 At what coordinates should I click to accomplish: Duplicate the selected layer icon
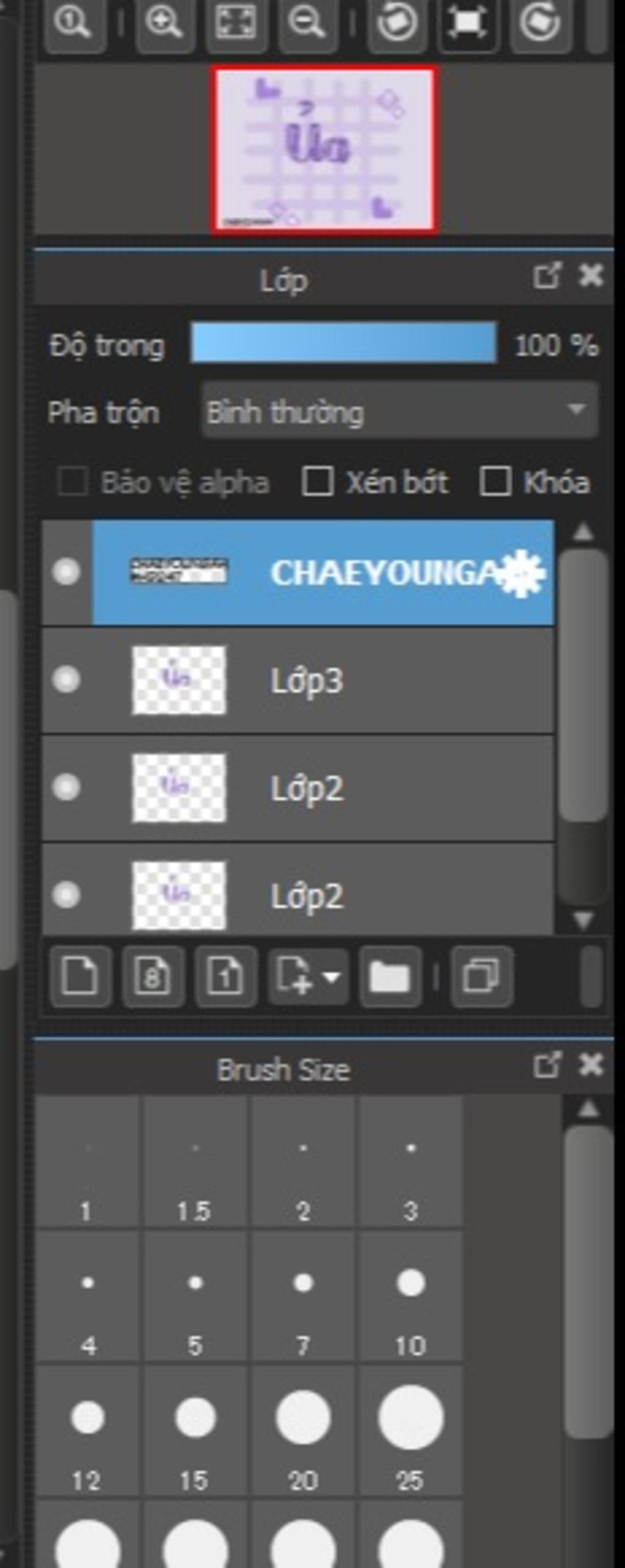click(482, 977)
